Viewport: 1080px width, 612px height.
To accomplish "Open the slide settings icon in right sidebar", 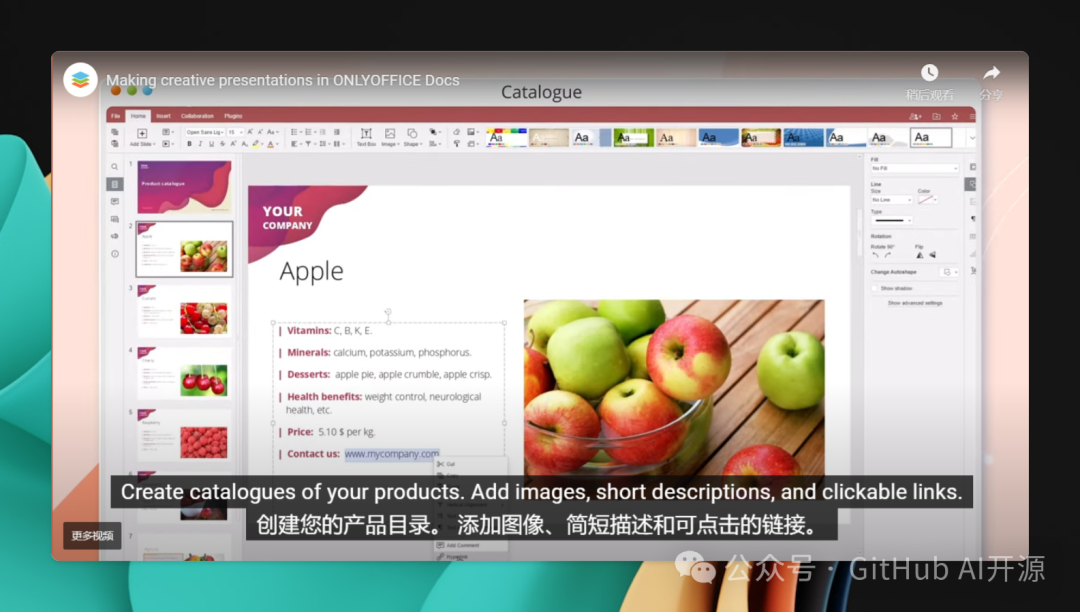I will 973,167.
